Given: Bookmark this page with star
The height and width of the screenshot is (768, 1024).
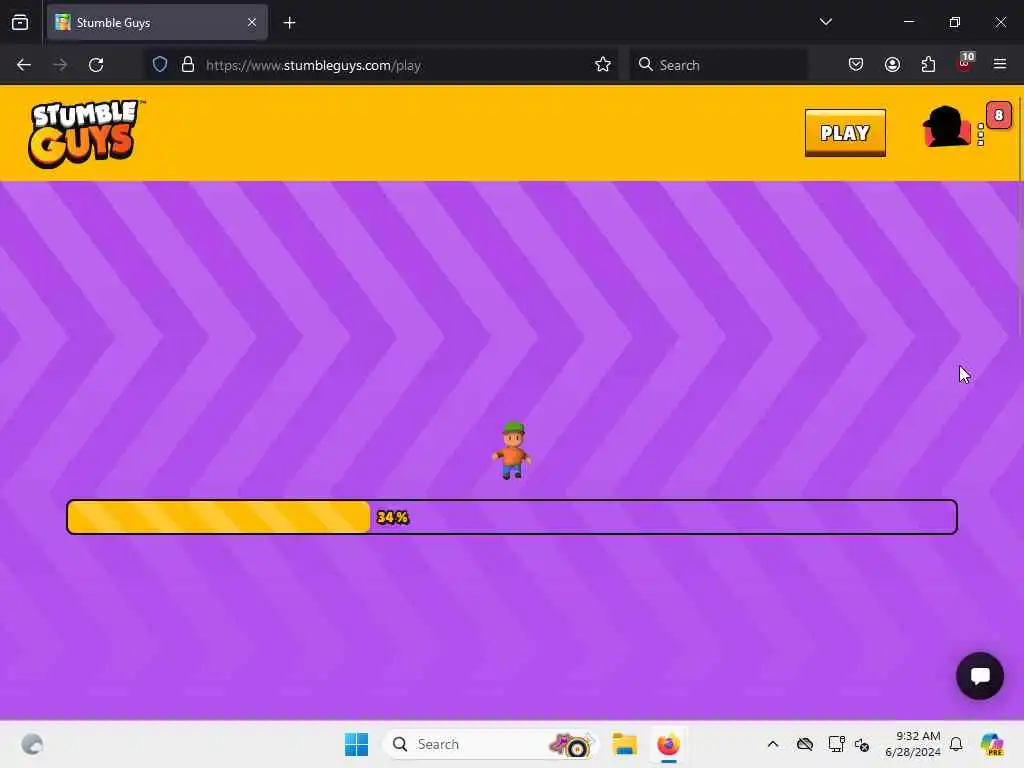Looking at the screenshot, I should pos(603,65).
